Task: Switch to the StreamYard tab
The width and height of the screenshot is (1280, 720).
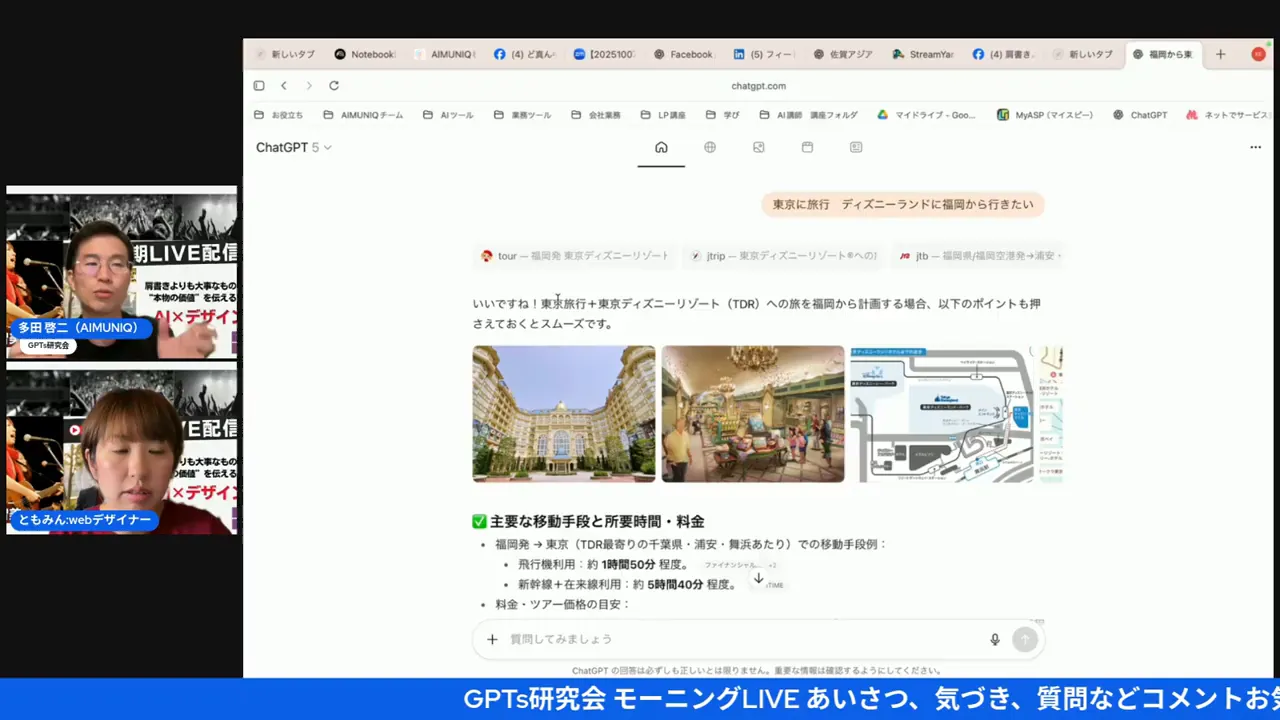Action: tap(923, 54)
